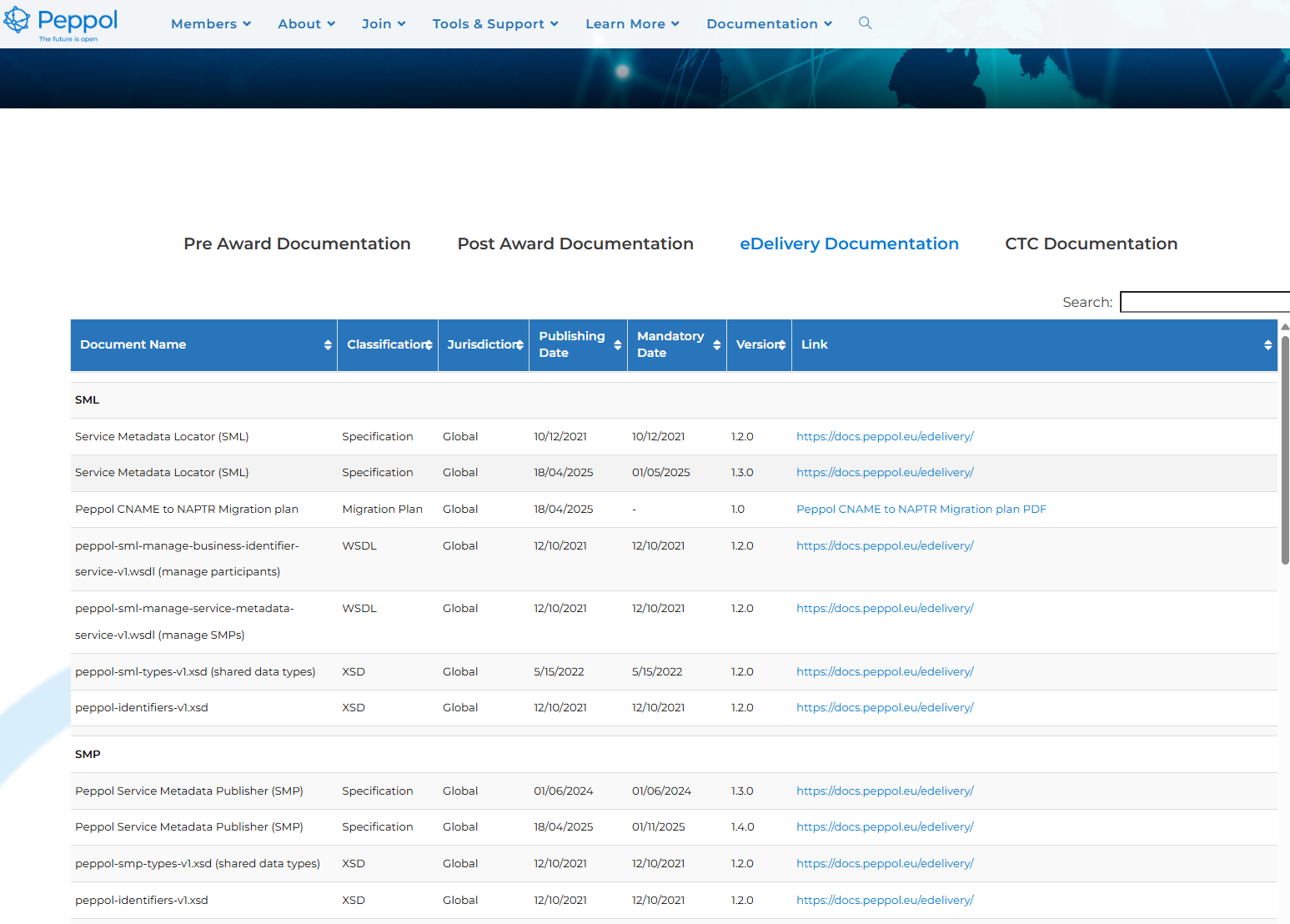Sort by Link column arrows
The width and height of the screenshot is (1290, 924).
[1267, 345]
